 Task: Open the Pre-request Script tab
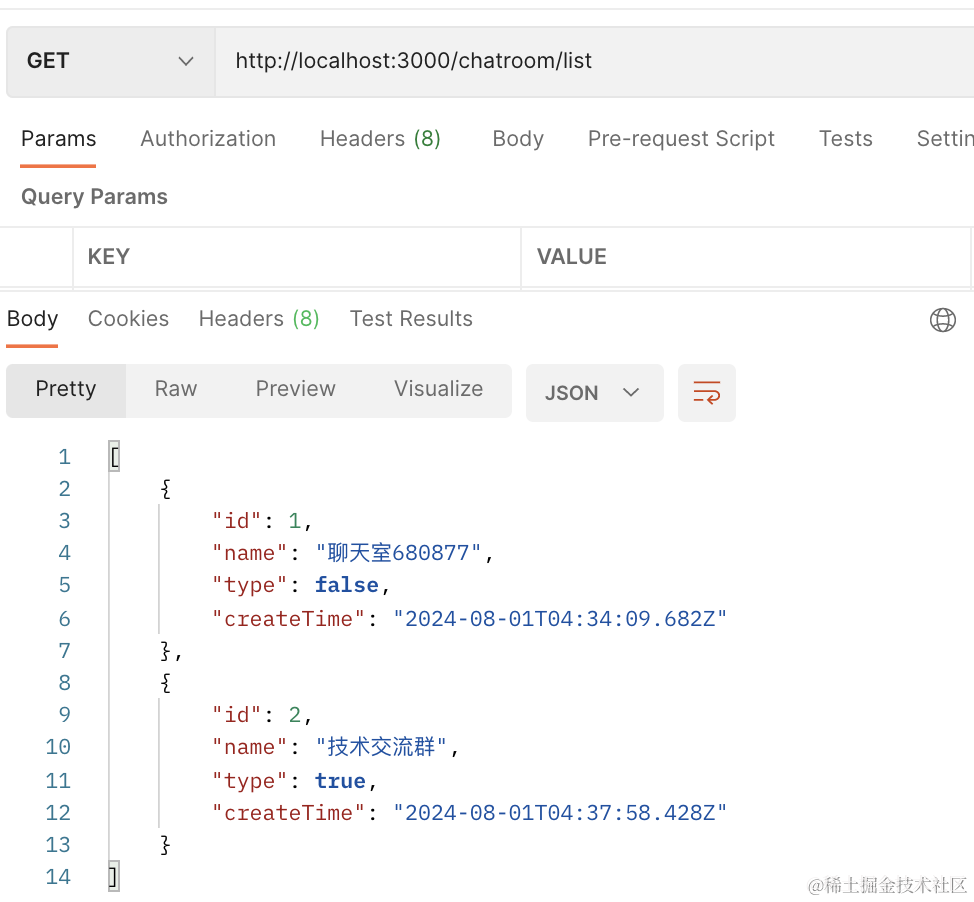681,139
